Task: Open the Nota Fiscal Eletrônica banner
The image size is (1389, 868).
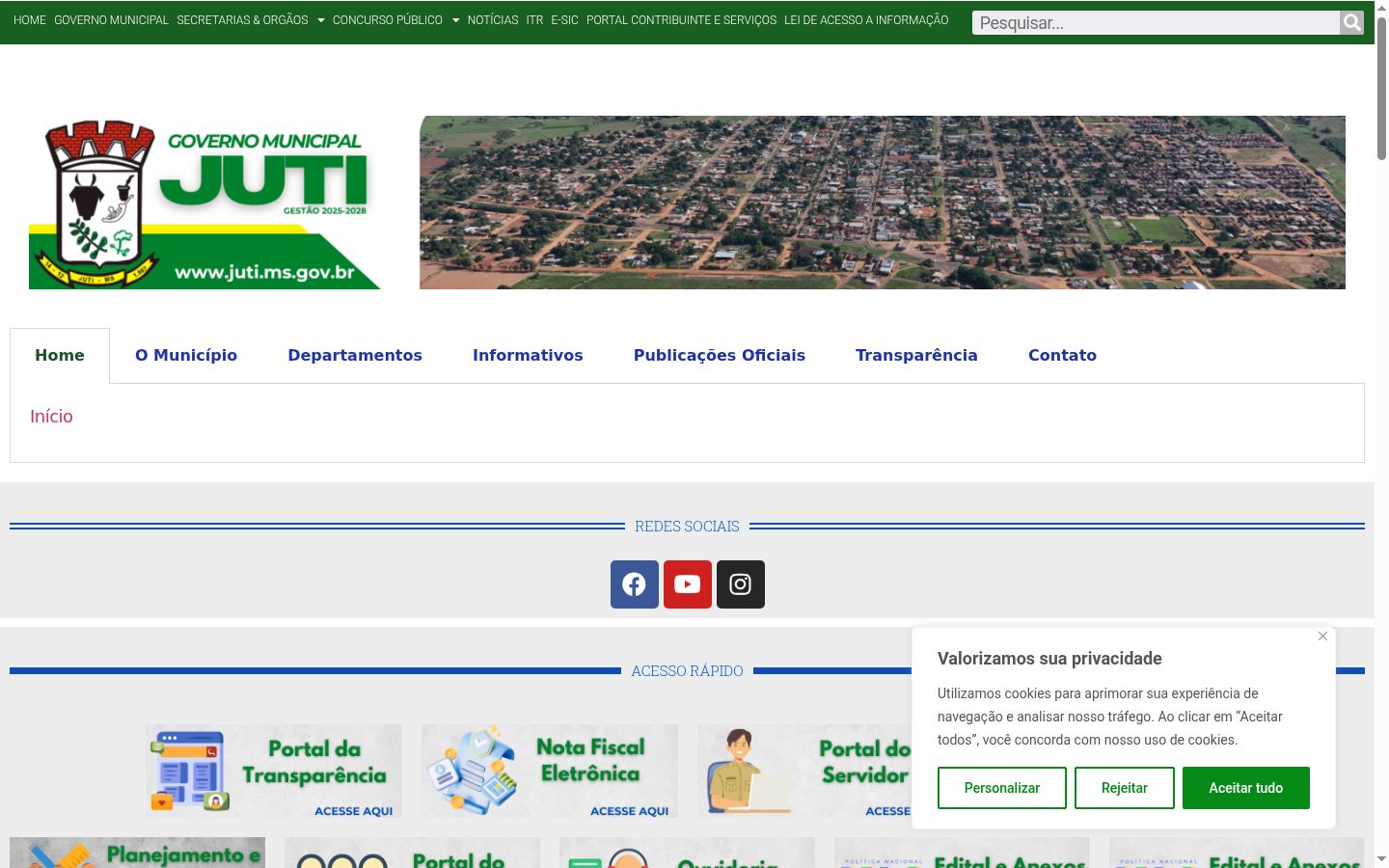Action: 550,771
